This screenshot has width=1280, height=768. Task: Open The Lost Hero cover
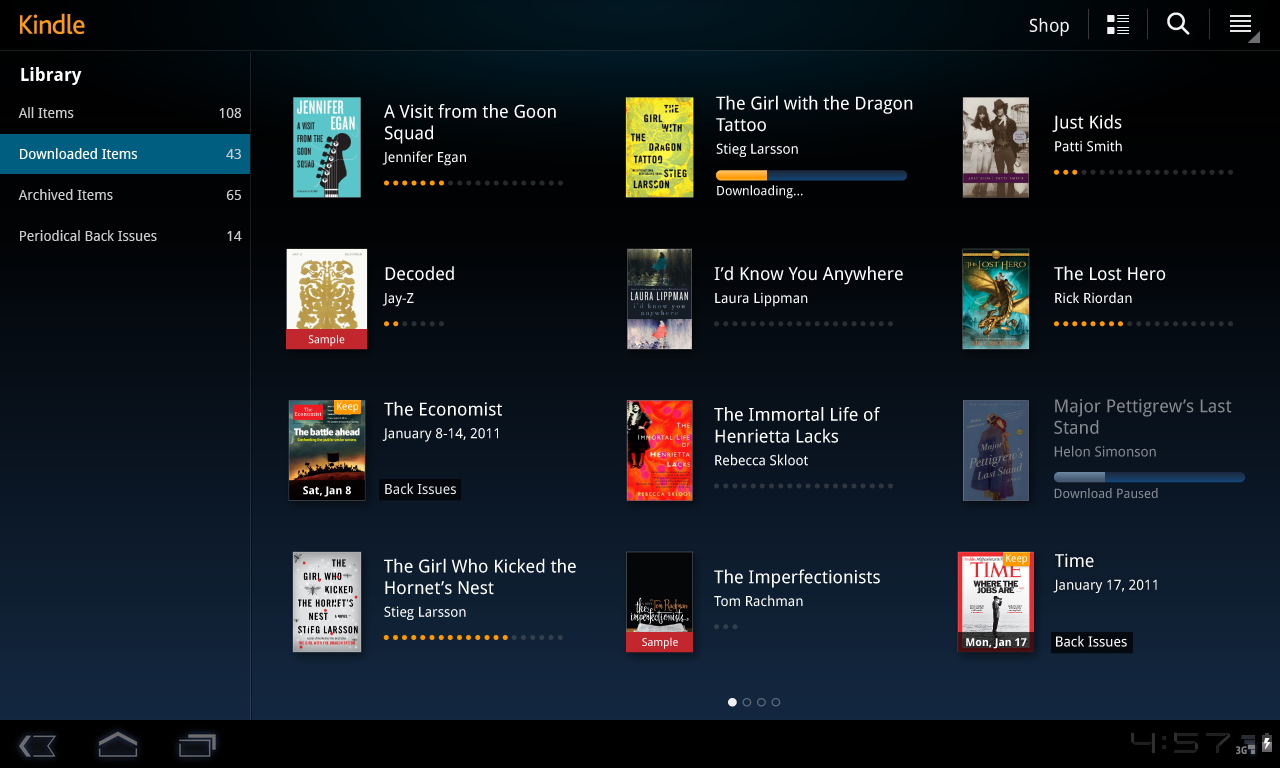click(996, 299)
